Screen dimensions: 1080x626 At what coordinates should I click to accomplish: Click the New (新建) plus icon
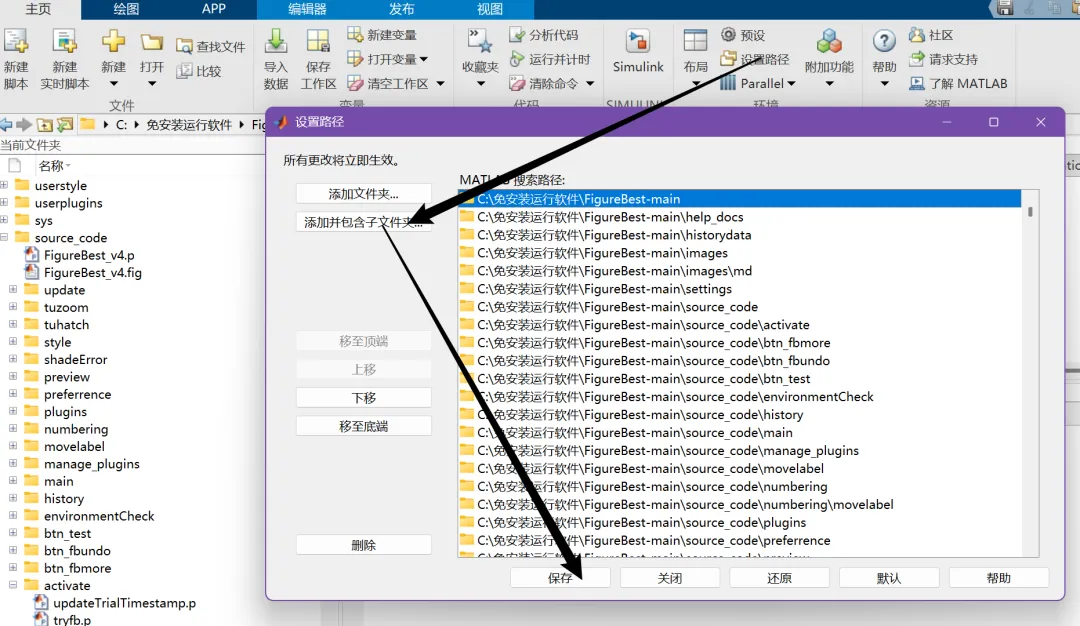(113, 41)
